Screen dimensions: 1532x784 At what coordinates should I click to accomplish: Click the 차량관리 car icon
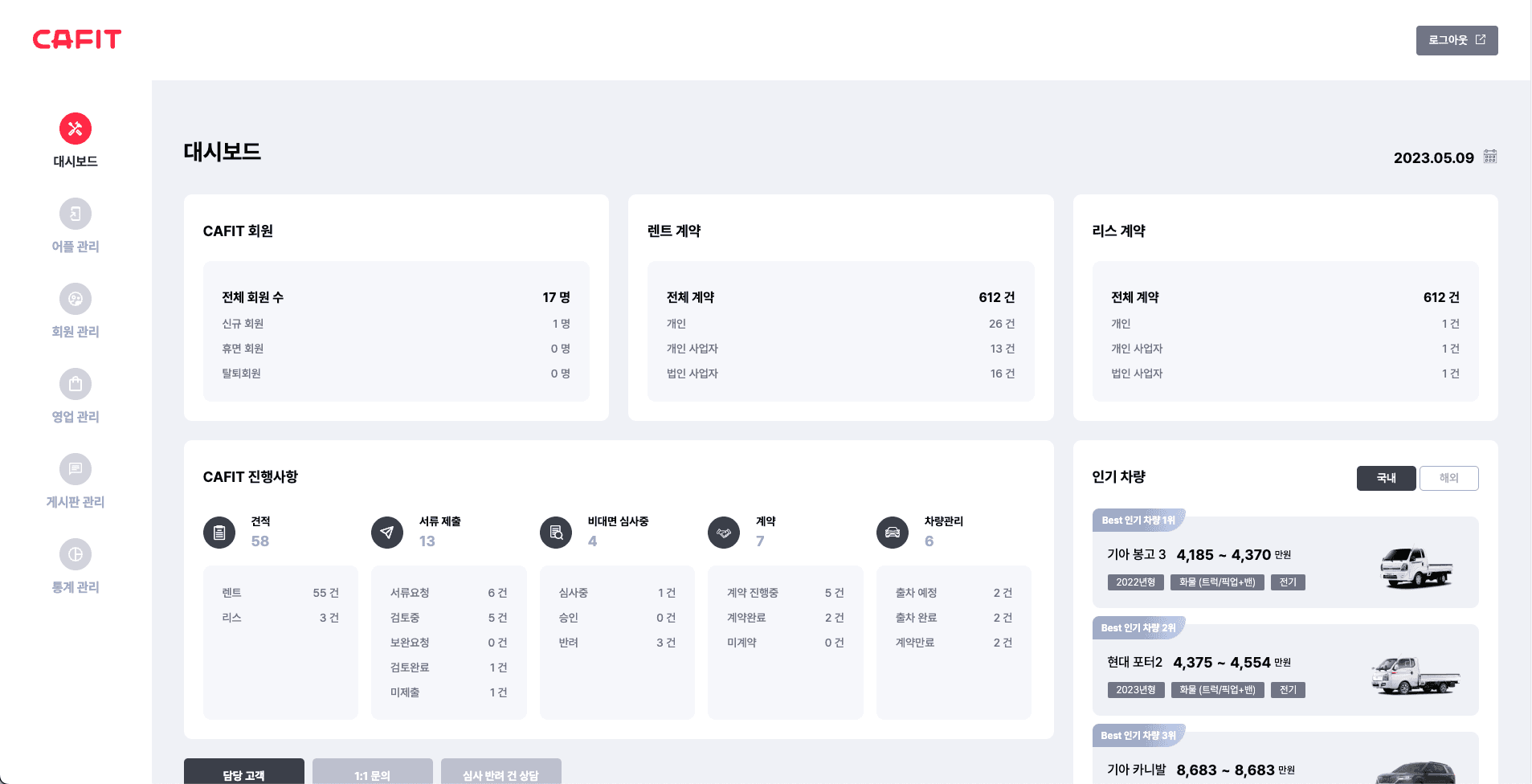click(892, 532)
